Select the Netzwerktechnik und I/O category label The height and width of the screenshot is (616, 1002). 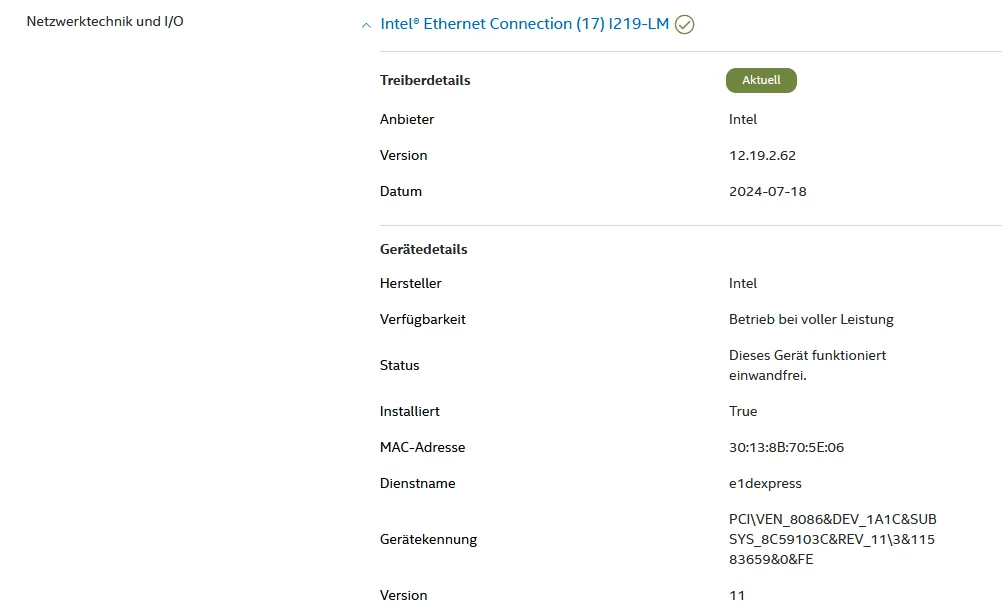(x=105, y=21)
